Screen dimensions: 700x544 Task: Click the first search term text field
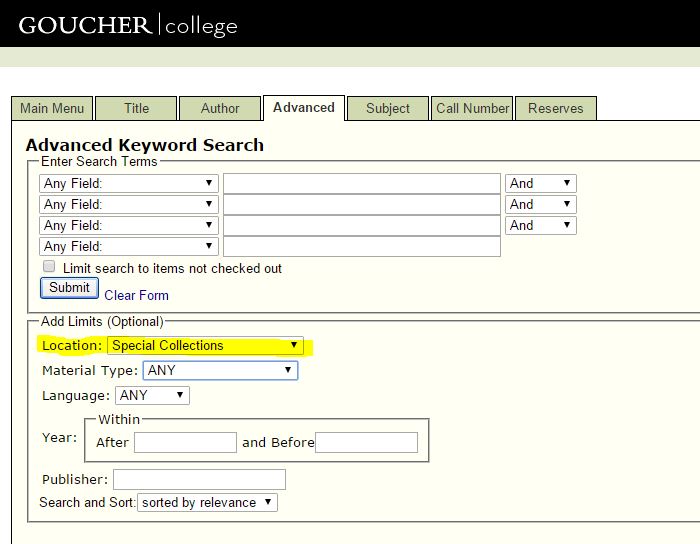click(x=361, y=183)
